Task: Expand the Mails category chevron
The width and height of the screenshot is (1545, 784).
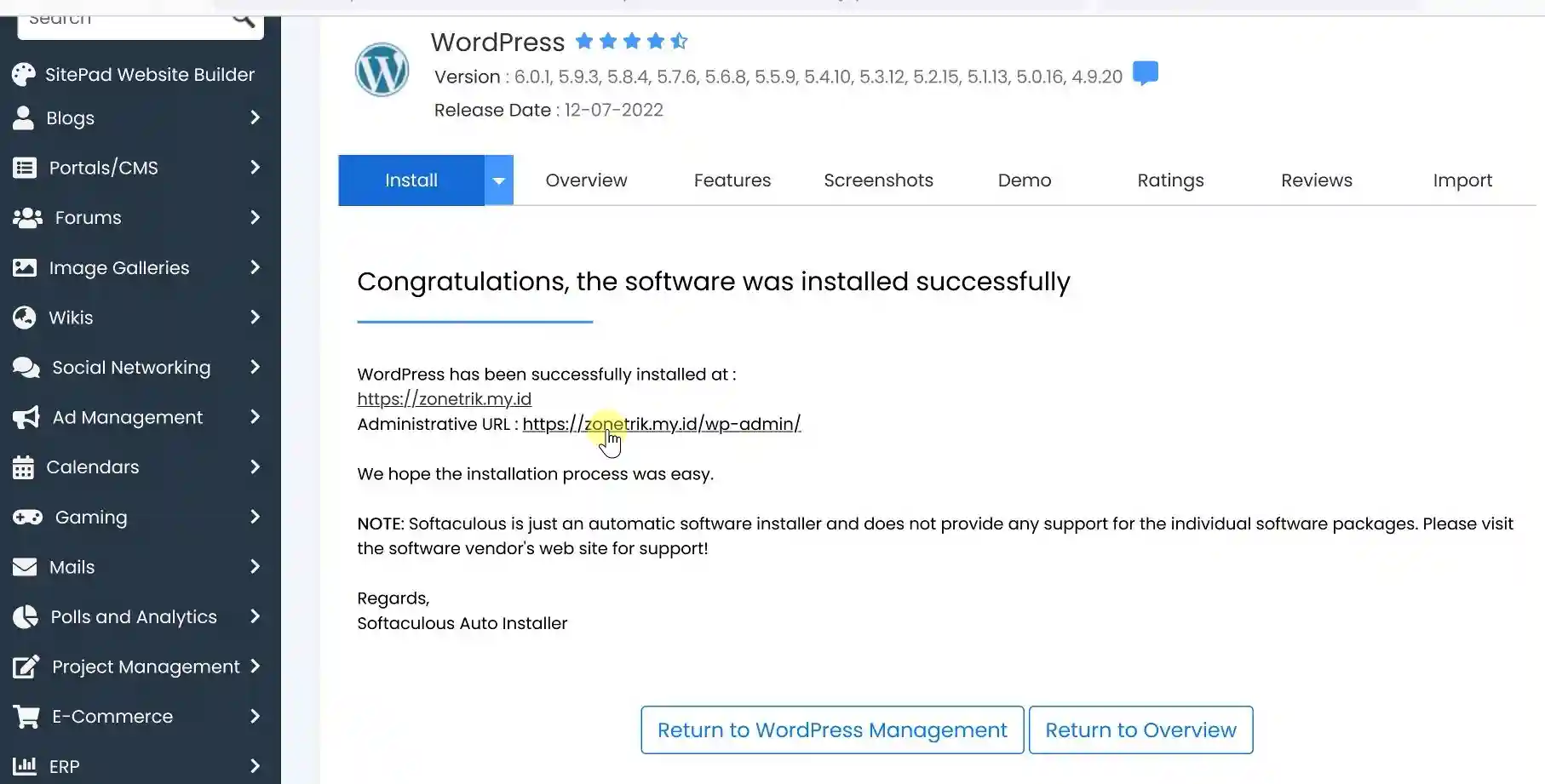Action: point(255,566)
